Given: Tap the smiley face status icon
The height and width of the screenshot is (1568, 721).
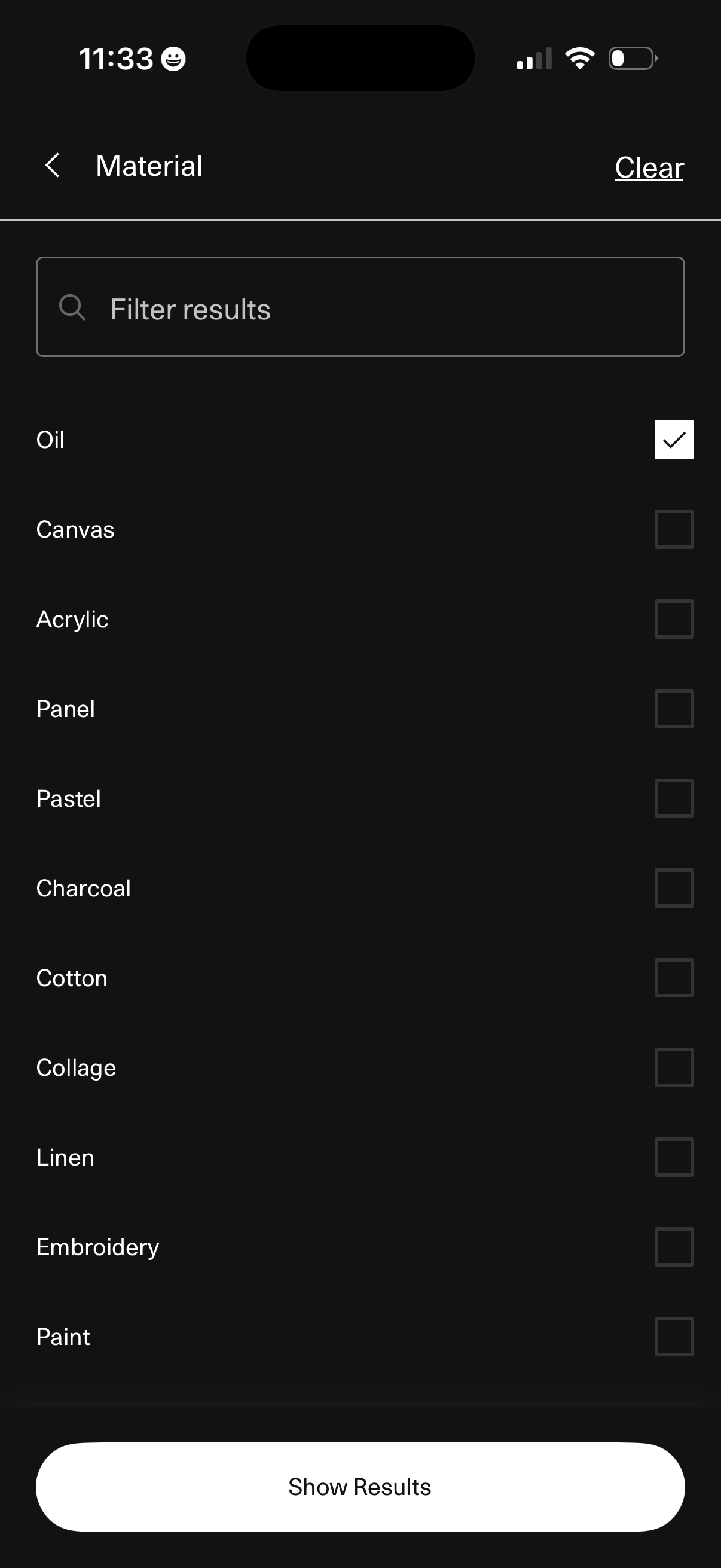Looking at the screenshot, I should click(173, 59).
